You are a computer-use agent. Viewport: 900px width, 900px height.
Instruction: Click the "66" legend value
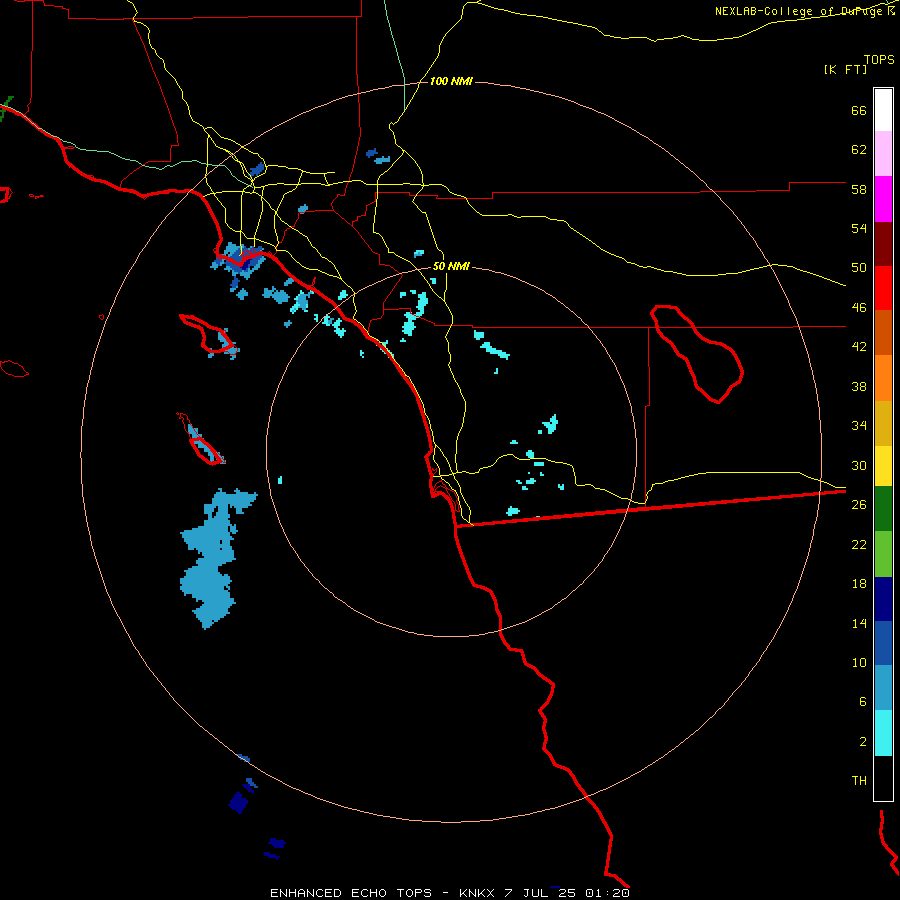(x=859, y=110)
